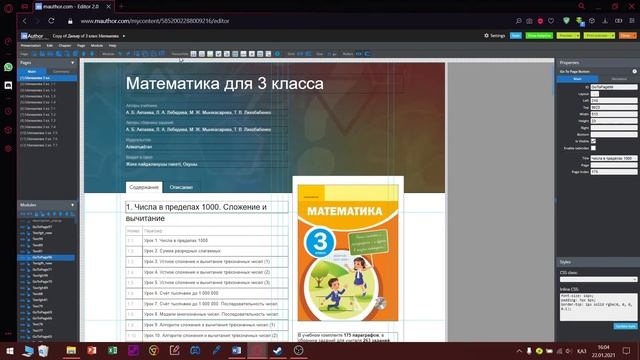
Task: Click the blue update button under Inline CSS
Action: pyautogui.click(x=625, y=326)
